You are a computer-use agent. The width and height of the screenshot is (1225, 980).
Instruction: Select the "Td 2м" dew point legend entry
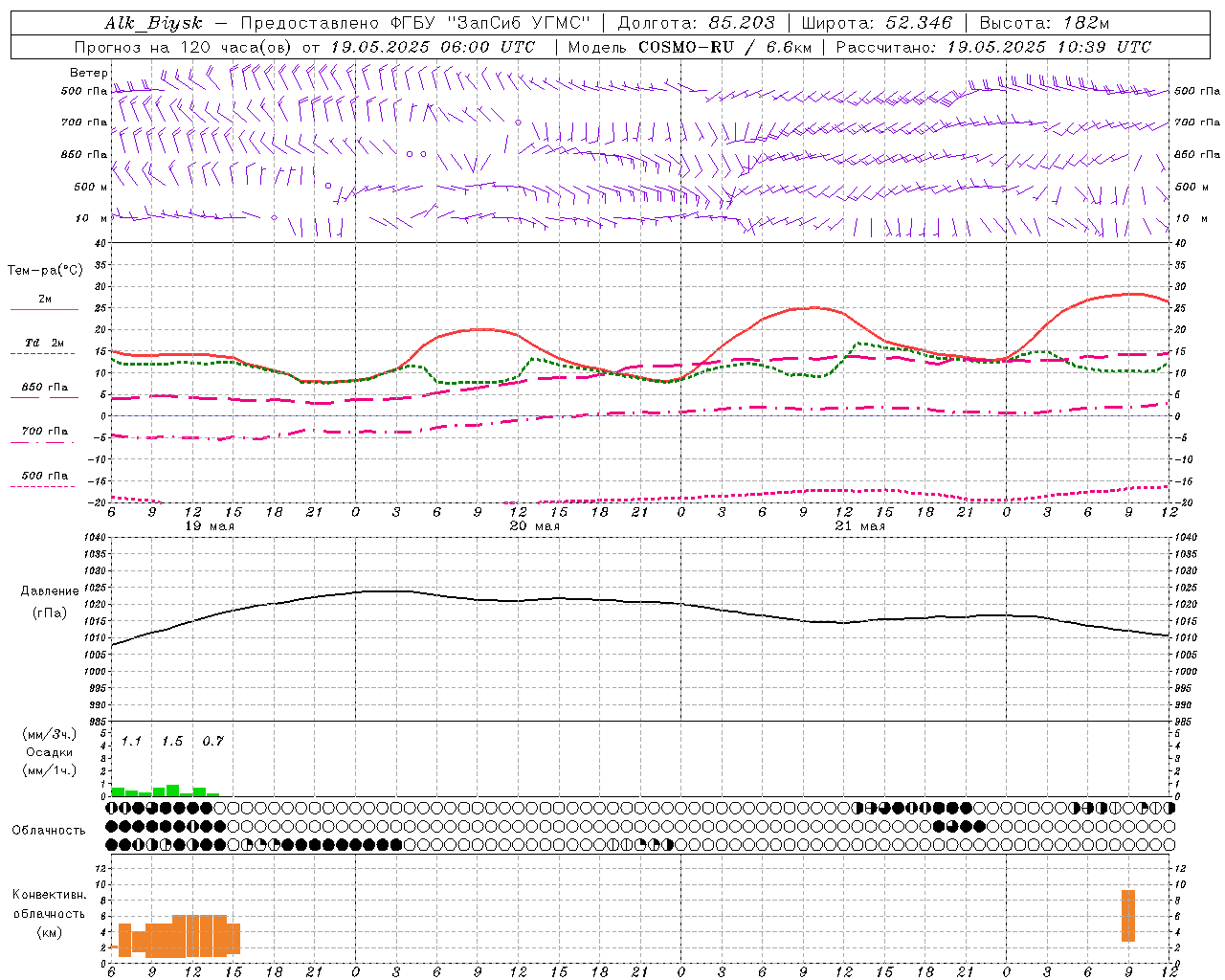click(45, 343)
